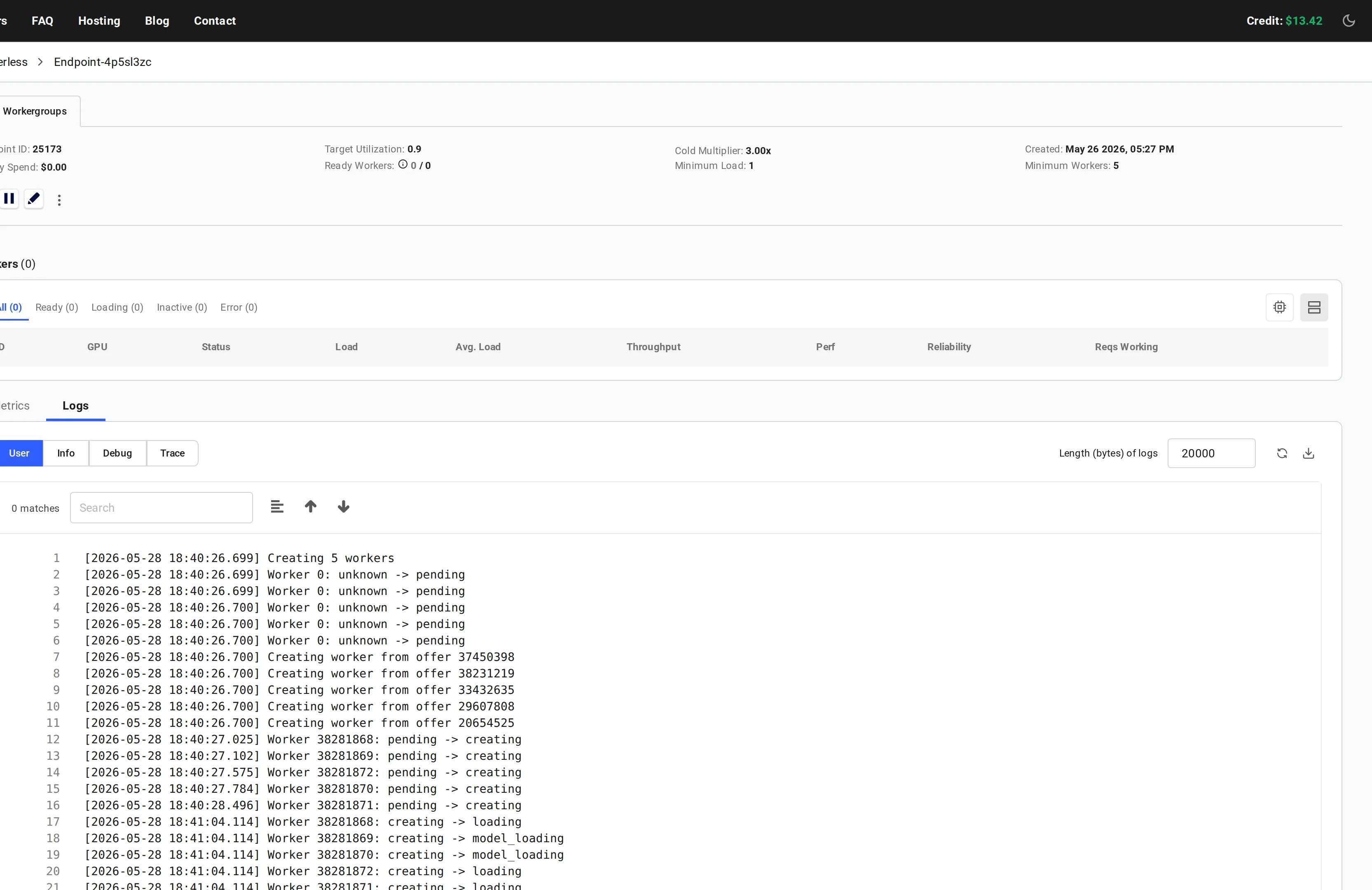Click the Credit $13.42 balance
The width and height of the screenshot is (1372, 890).
pos(1284,21)
